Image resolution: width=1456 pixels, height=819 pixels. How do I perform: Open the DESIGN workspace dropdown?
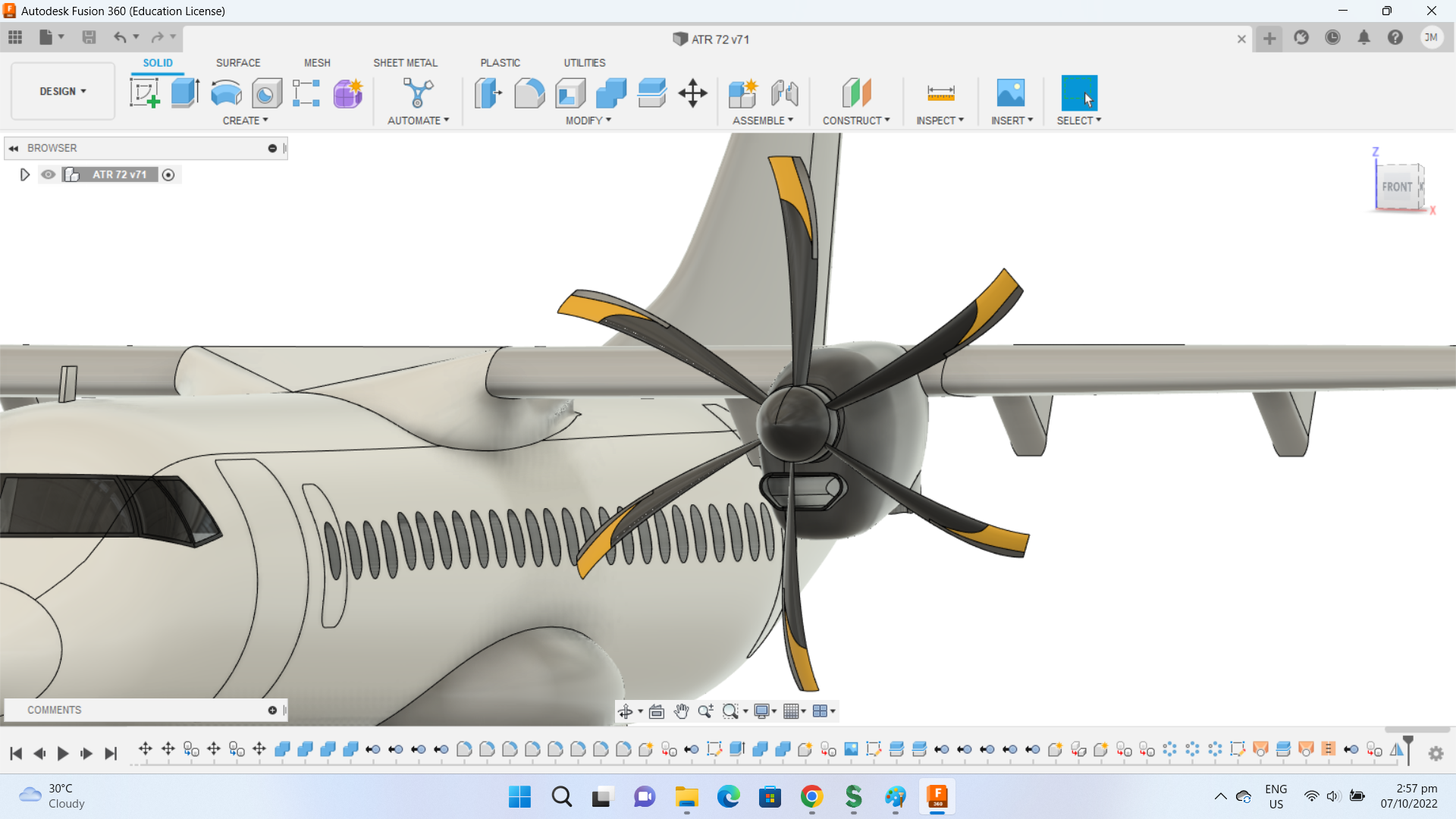click(x=63, y=91)
